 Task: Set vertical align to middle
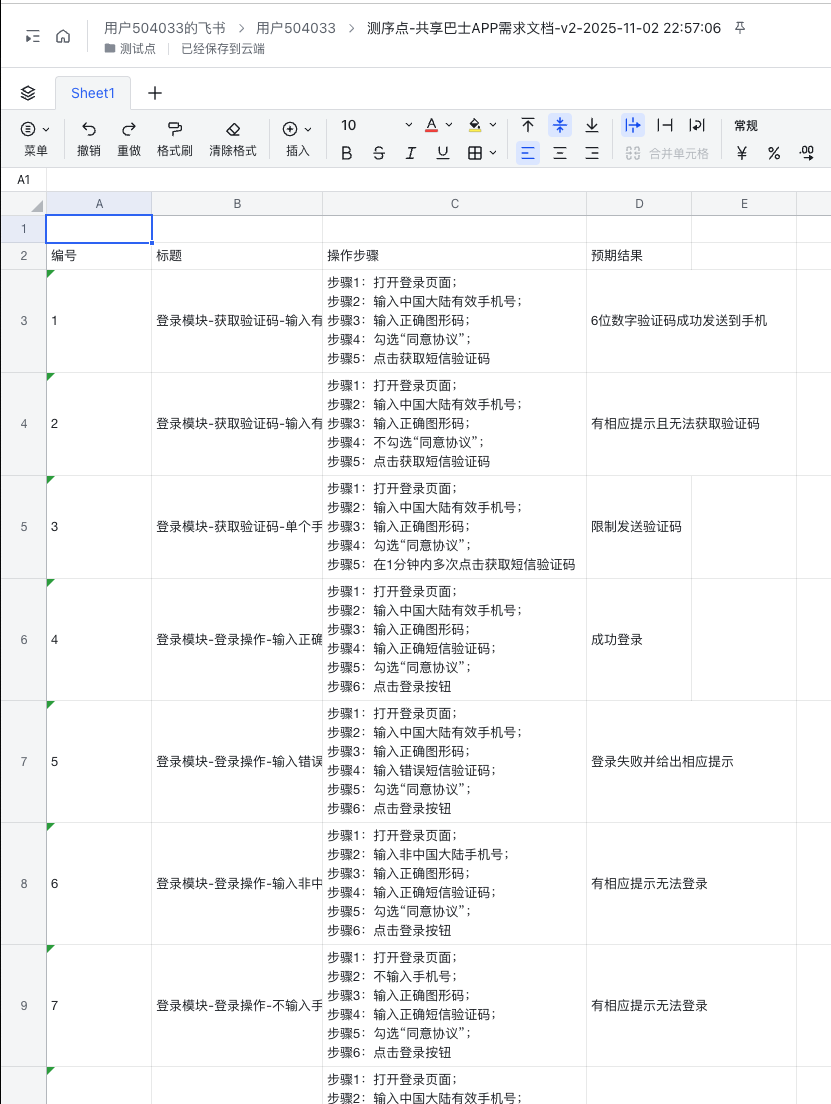(560, 125)
